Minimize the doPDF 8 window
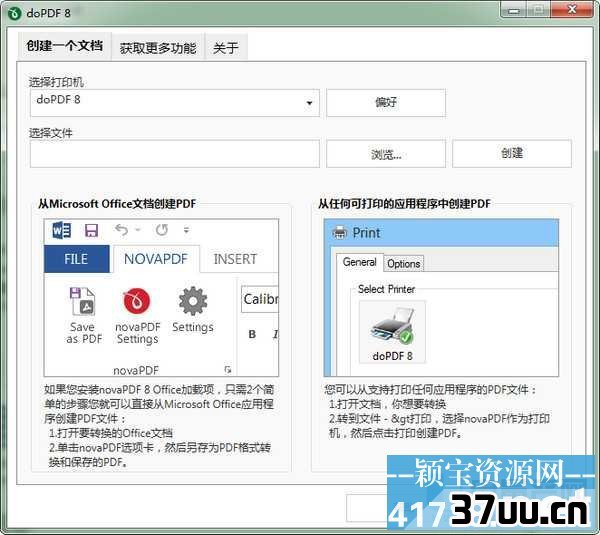This screenshot has width=600, height=535. (514, 10)
